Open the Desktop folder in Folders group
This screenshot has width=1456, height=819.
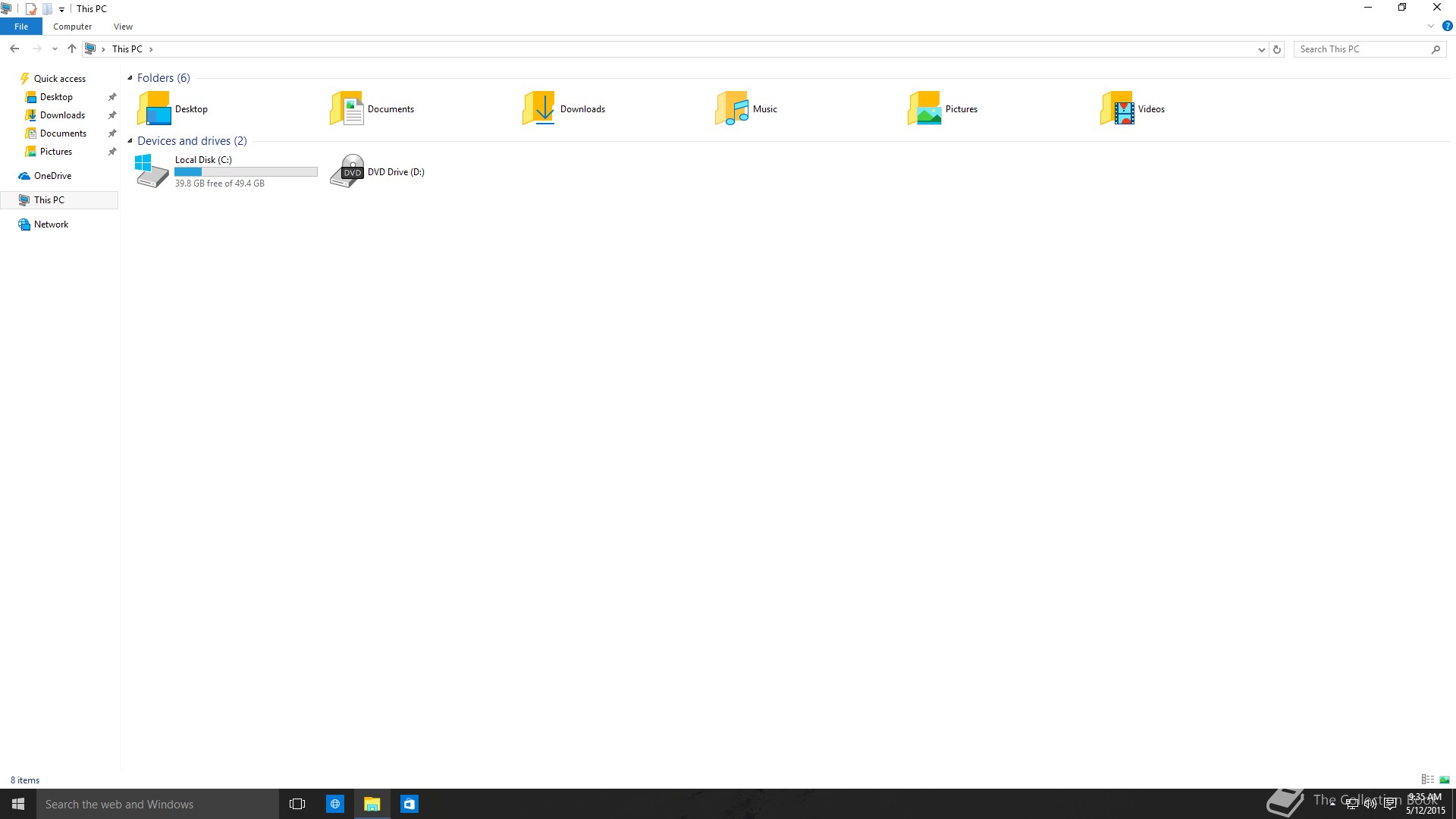click(173, 108)
